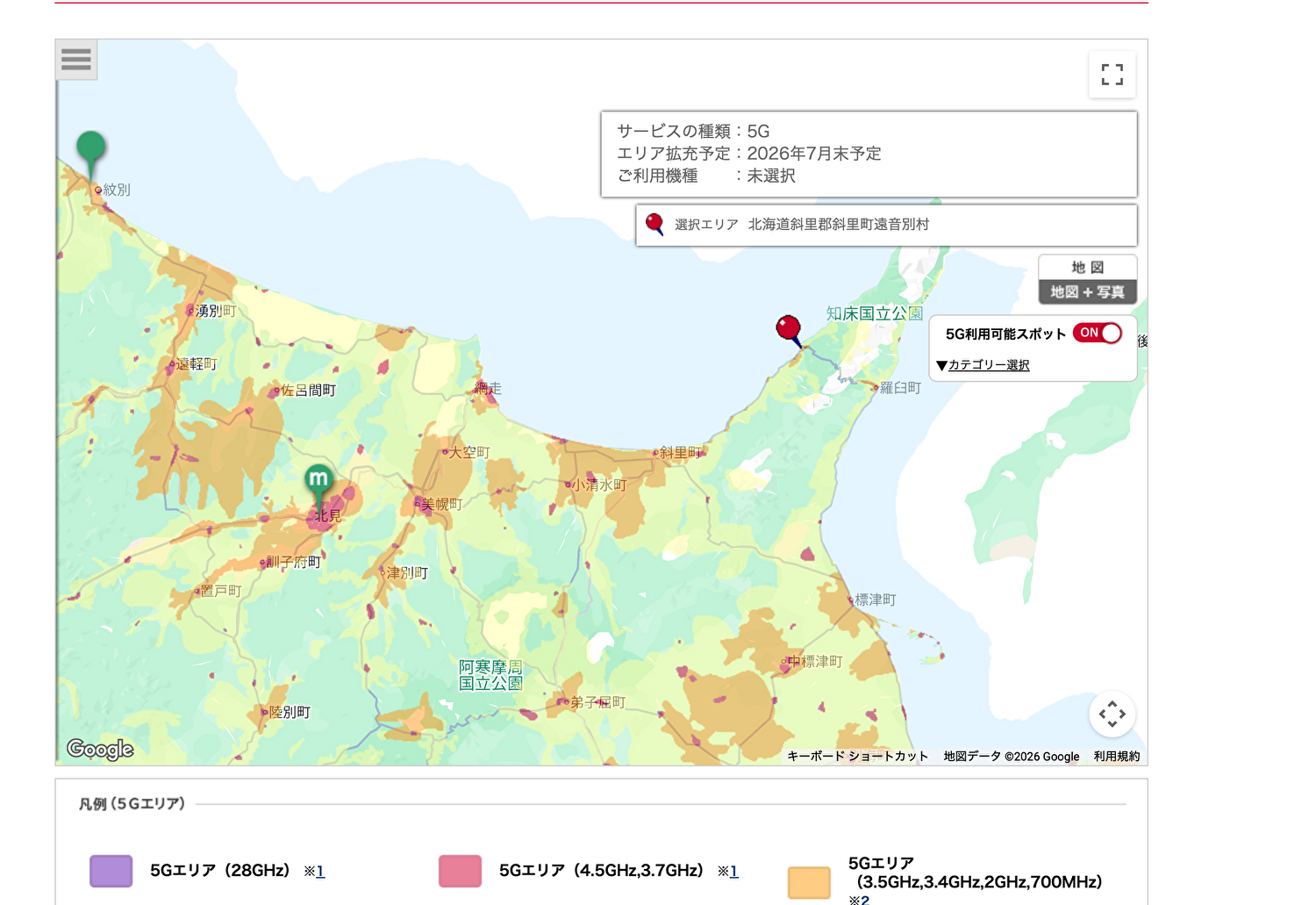Click the 美幌町 town label
The width and height of the screenshot is (1316, 905).
pos(441,504)
